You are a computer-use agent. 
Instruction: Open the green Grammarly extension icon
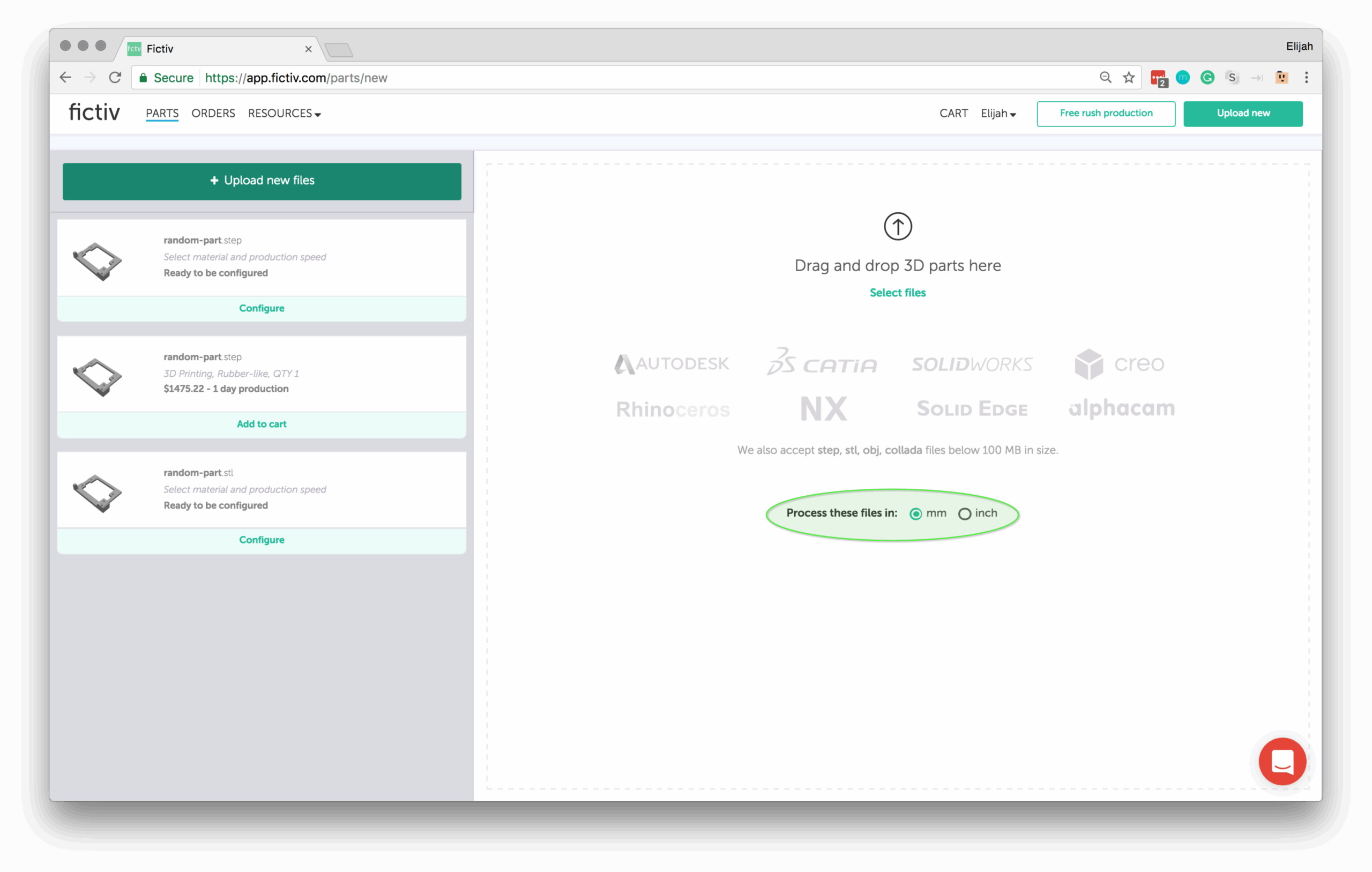pos(1207,78)
